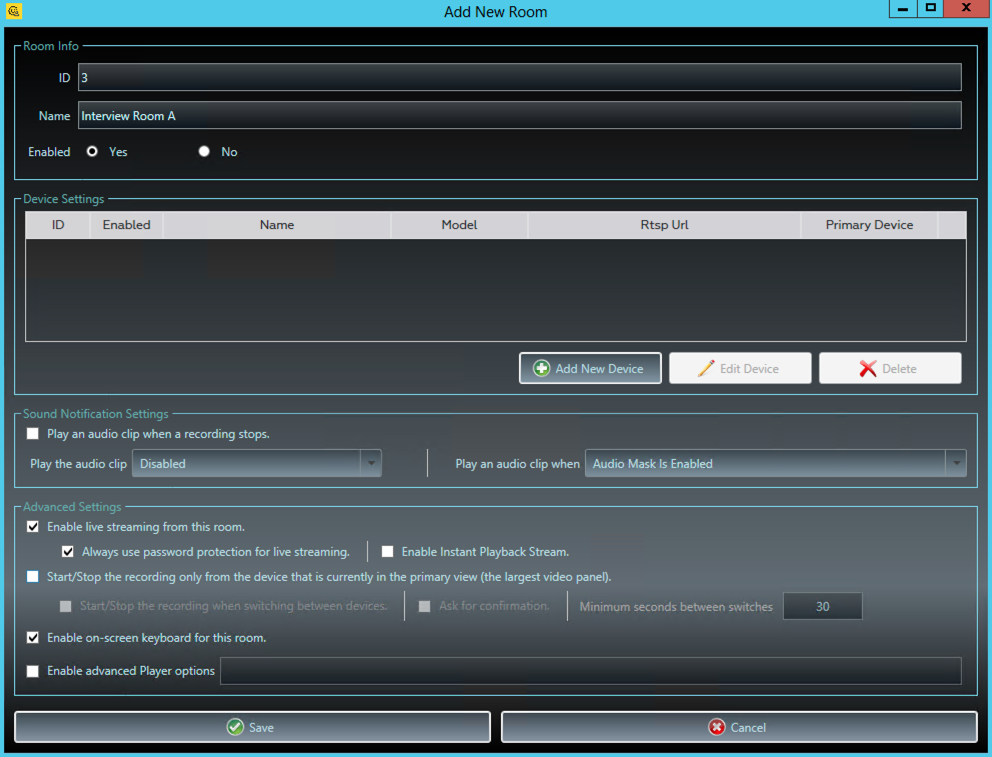Sort devices by Name column header
The width and height of the screenshot is (992, 757).
click(x=276, y=225)
